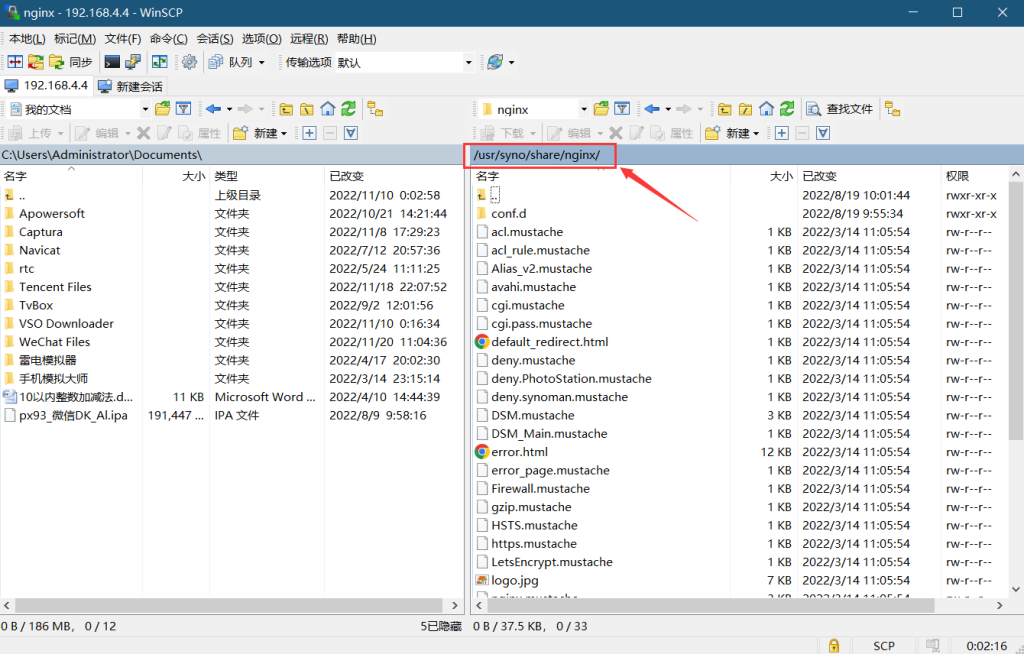
Task: Open the 文件(F) menu
Action: [123, 39]
